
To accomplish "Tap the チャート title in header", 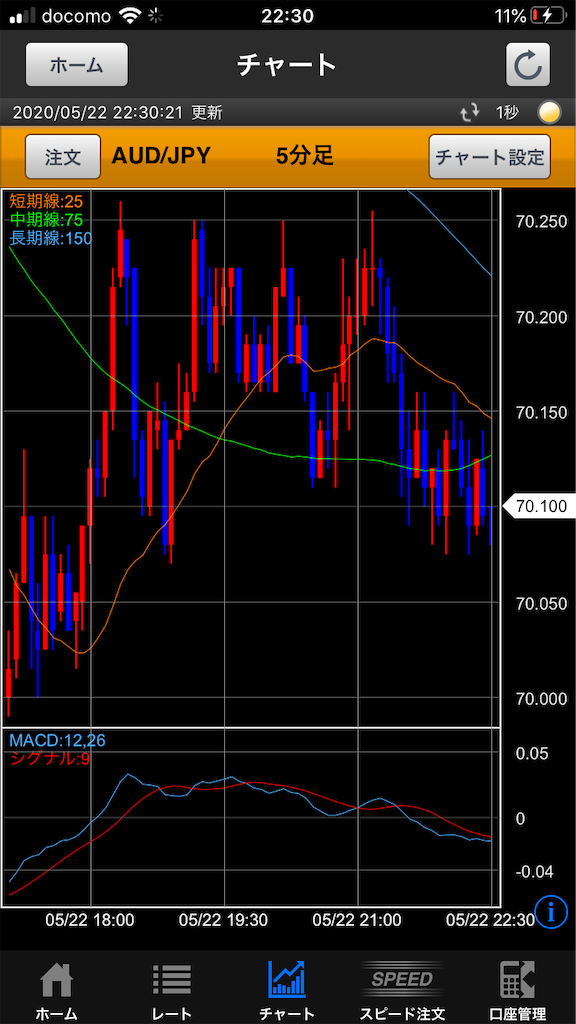I will (x=287, y=65).
